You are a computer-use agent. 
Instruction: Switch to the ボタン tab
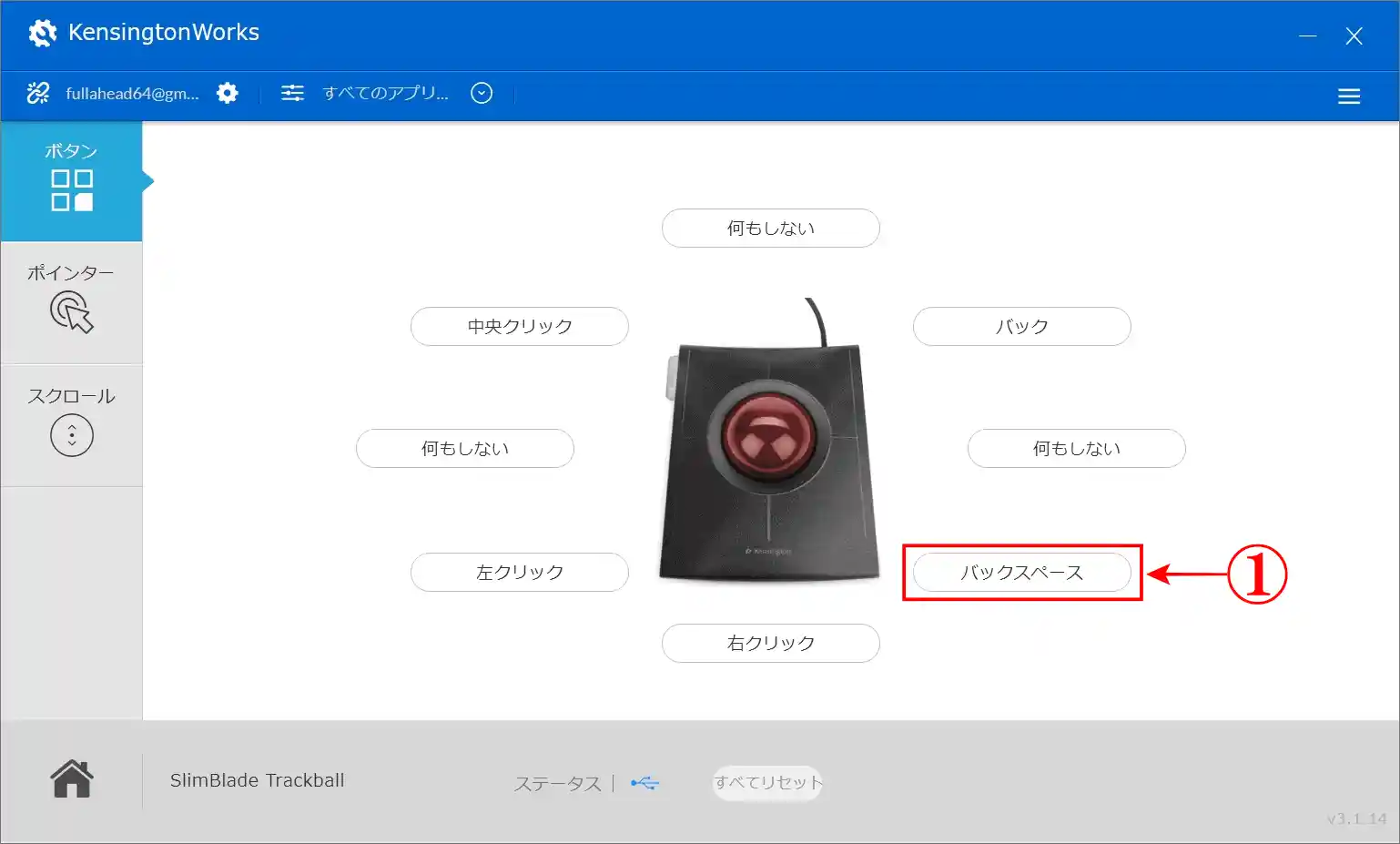[71, 181]
